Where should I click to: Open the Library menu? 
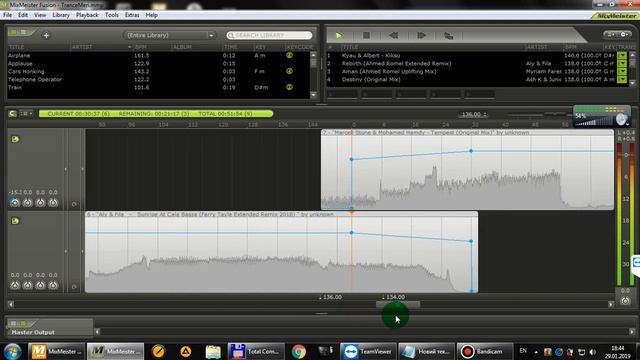click(61, 15)
